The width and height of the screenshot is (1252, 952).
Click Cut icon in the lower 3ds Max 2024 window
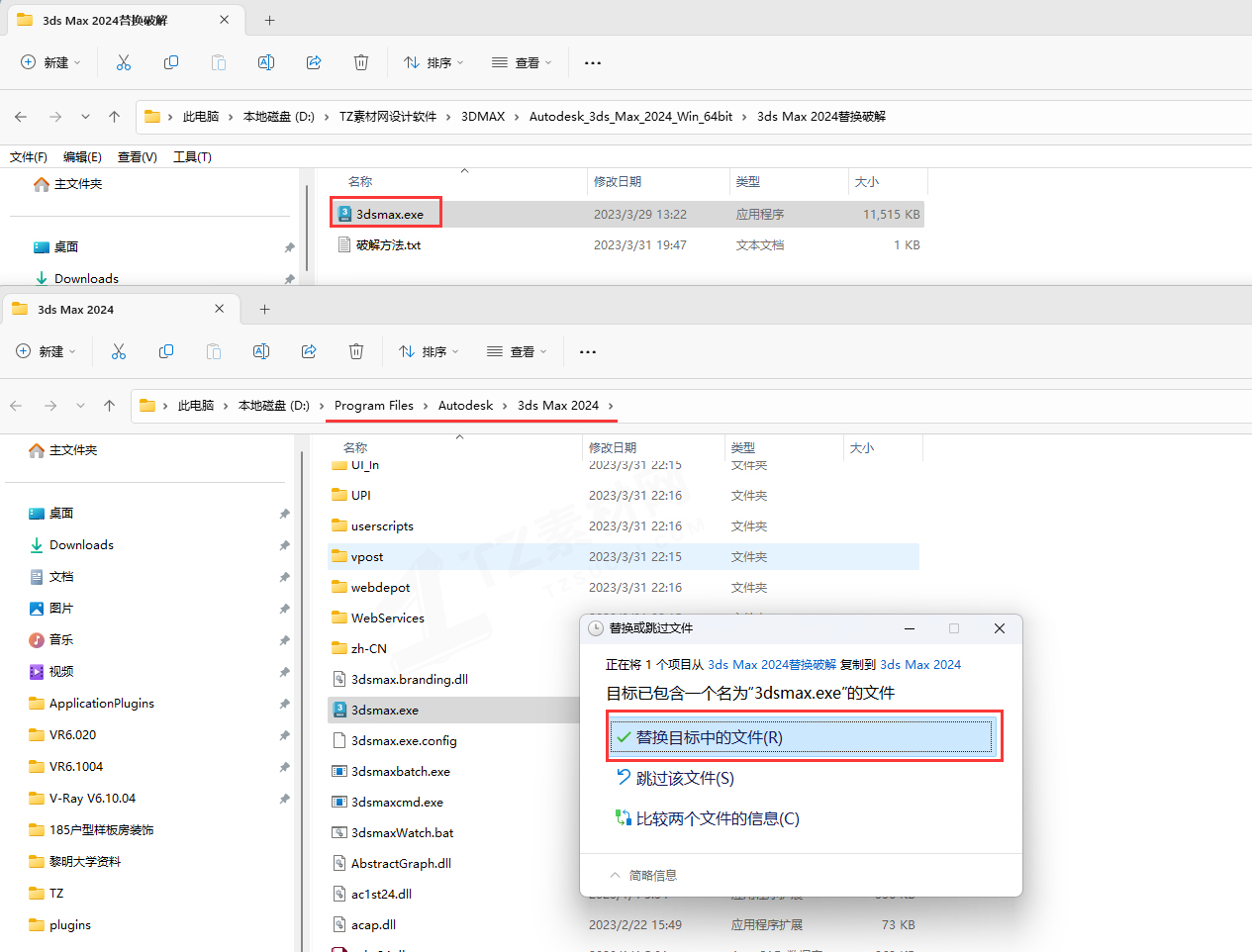click(x=119, y=351)
